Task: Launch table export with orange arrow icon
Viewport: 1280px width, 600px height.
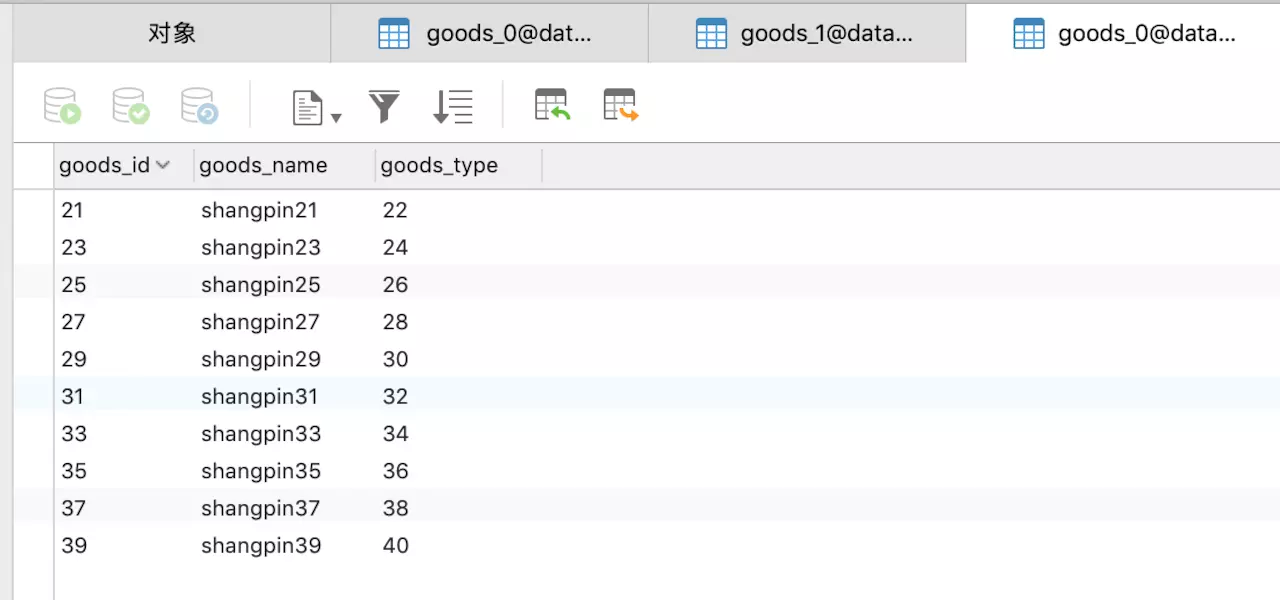Action: [621, 105]
